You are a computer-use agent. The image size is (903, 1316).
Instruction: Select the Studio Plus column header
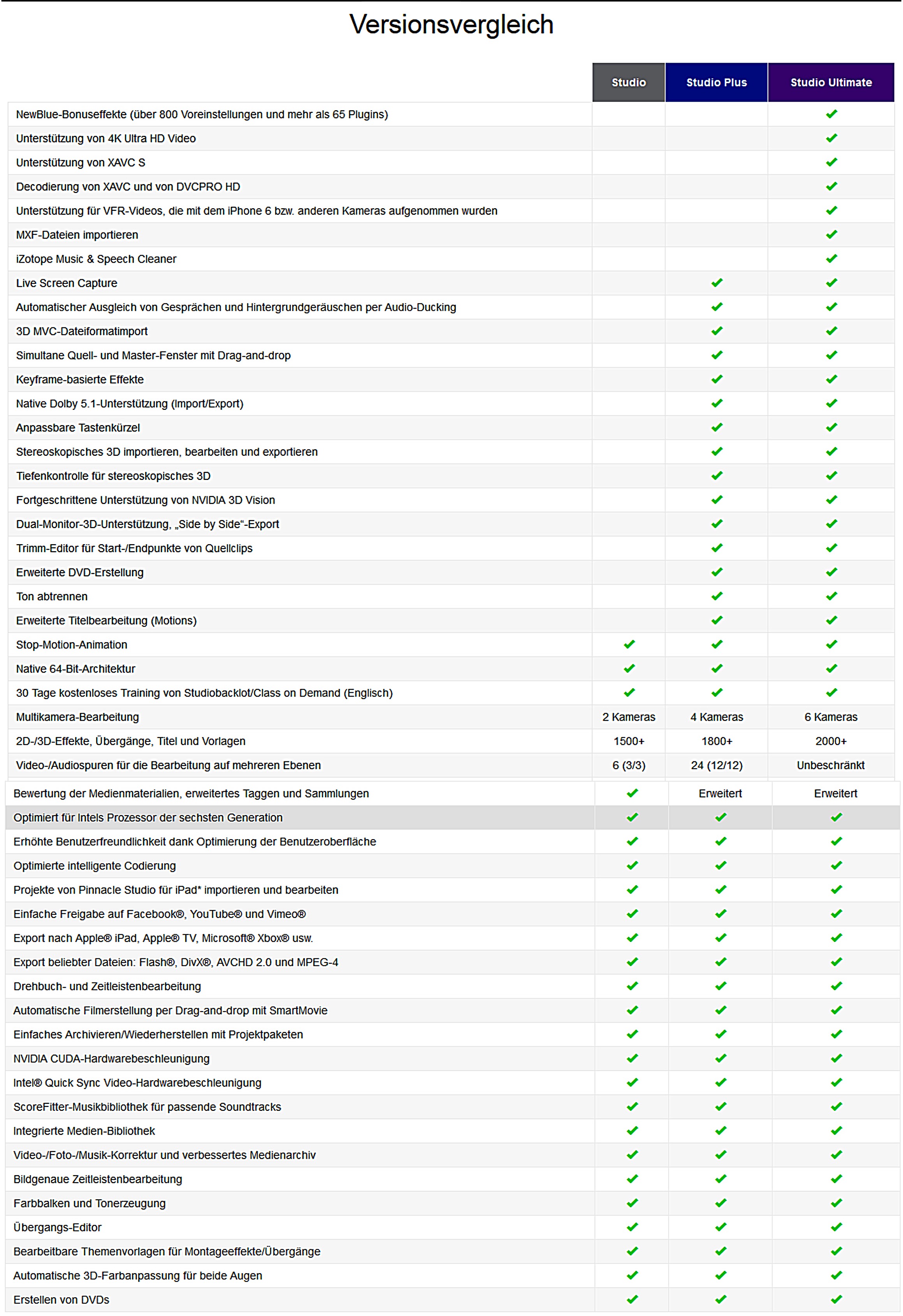click(716, 82)
